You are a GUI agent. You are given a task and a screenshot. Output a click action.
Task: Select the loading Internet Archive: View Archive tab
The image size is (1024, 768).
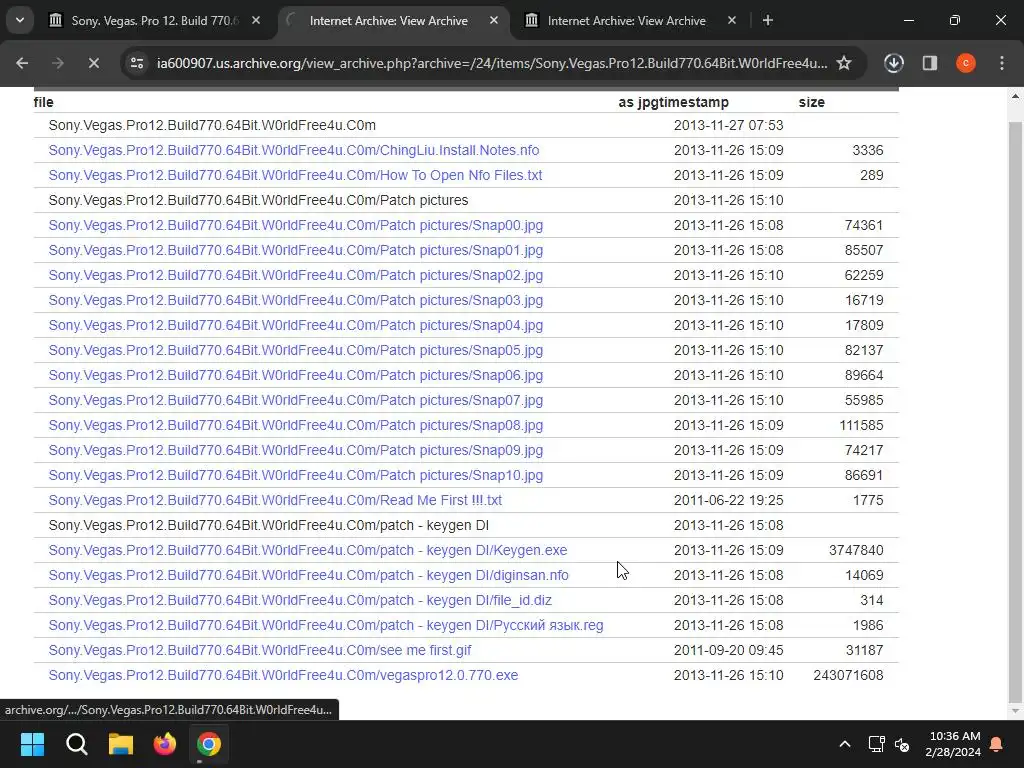388,20
